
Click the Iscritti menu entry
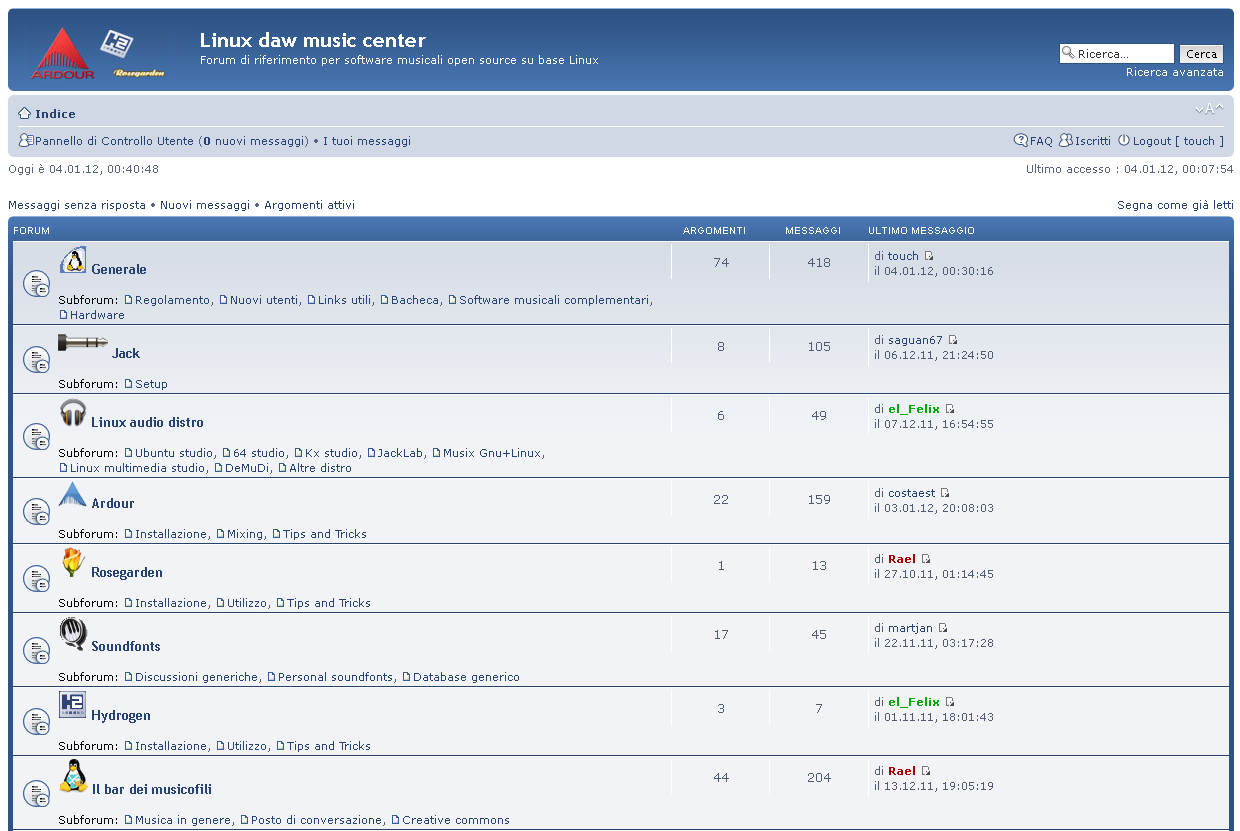pos(1092,140)
